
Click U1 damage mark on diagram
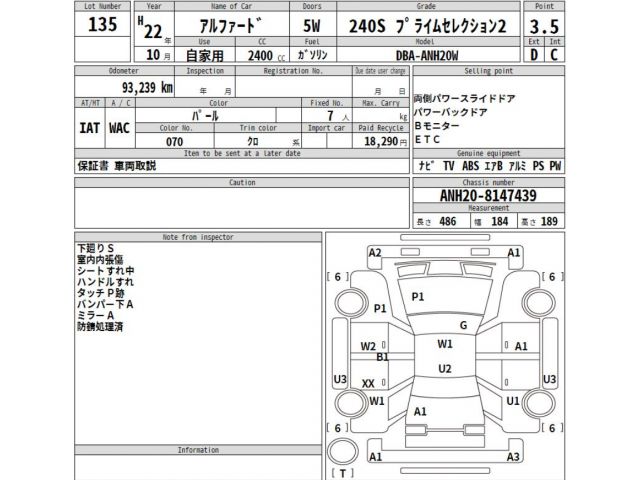click(513, 401)
